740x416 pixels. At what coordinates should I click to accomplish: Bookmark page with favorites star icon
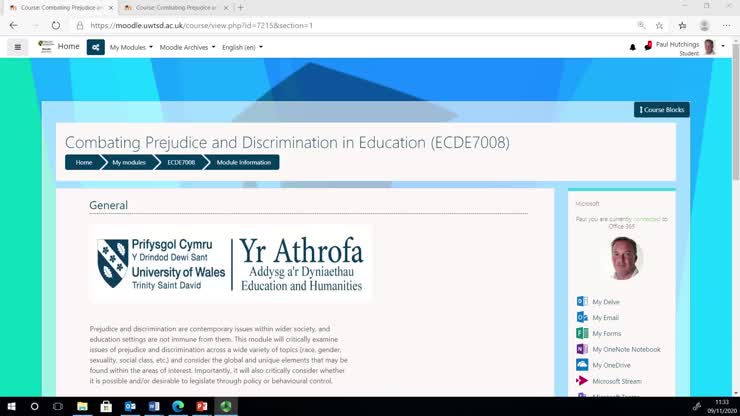click(x=659, y=25)
